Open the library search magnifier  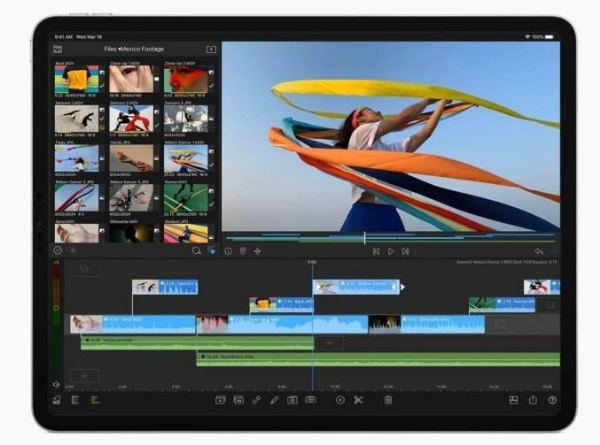tap(196, 251)
